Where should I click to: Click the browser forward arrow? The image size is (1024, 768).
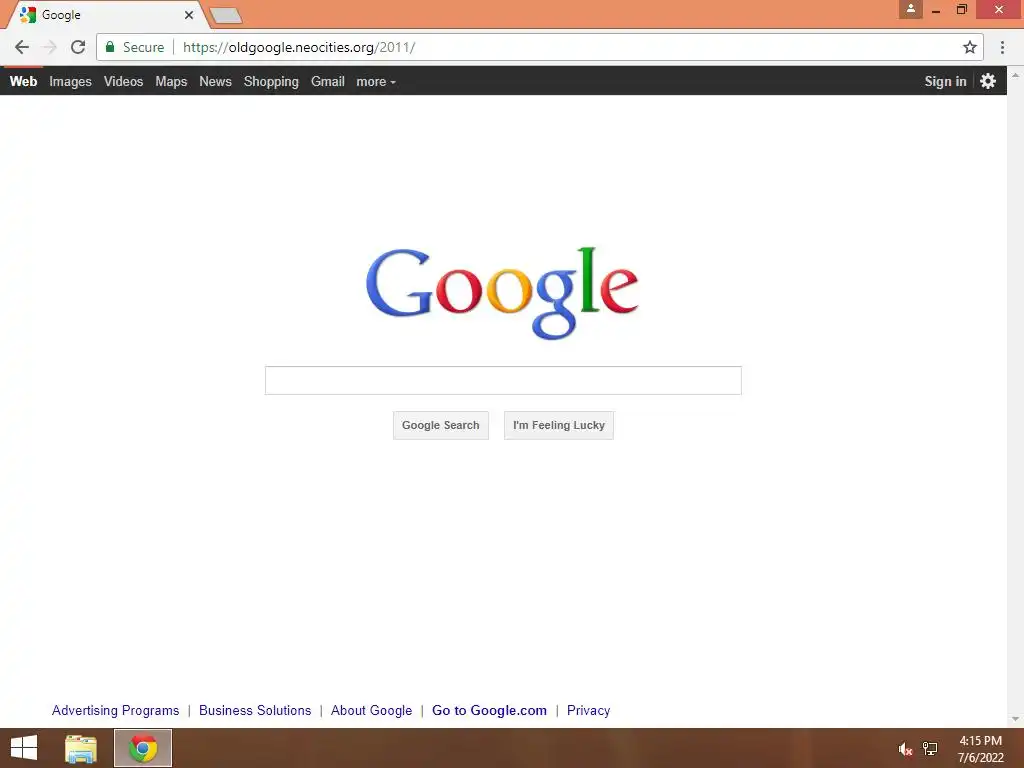50,47
